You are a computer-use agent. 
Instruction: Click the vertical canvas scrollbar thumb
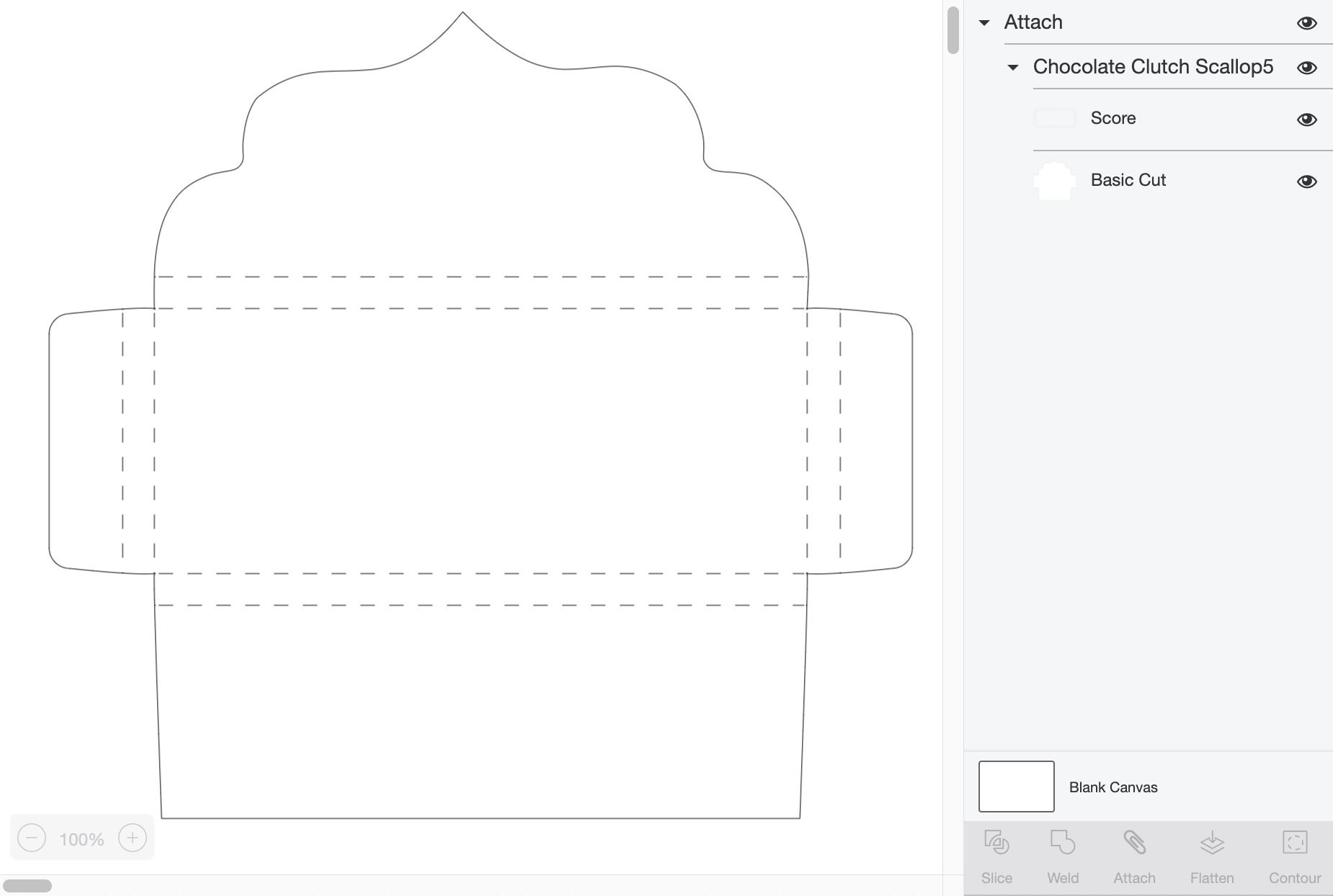pos(953,30)
